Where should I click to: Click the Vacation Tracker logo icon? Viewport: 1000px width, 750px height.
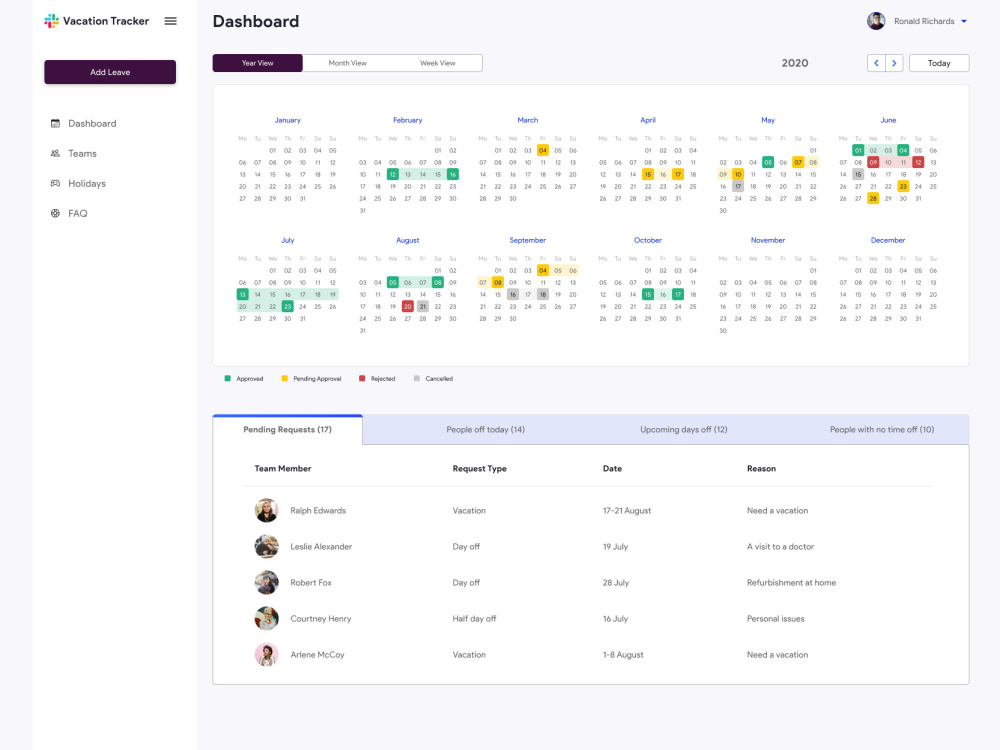click(x=51, y=21)
